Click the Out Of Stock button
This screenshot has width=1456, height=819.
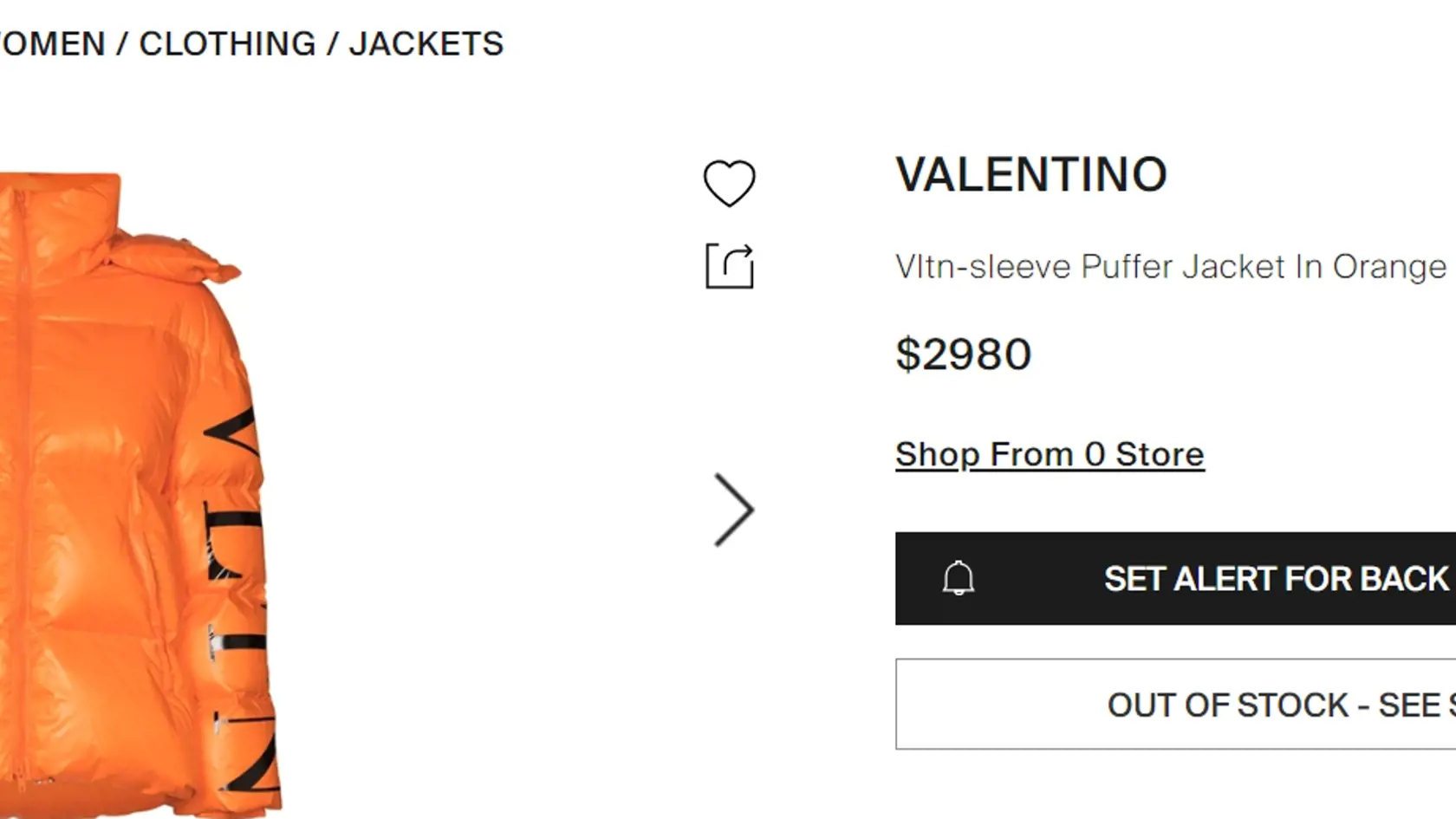(x=1175, y=704)
